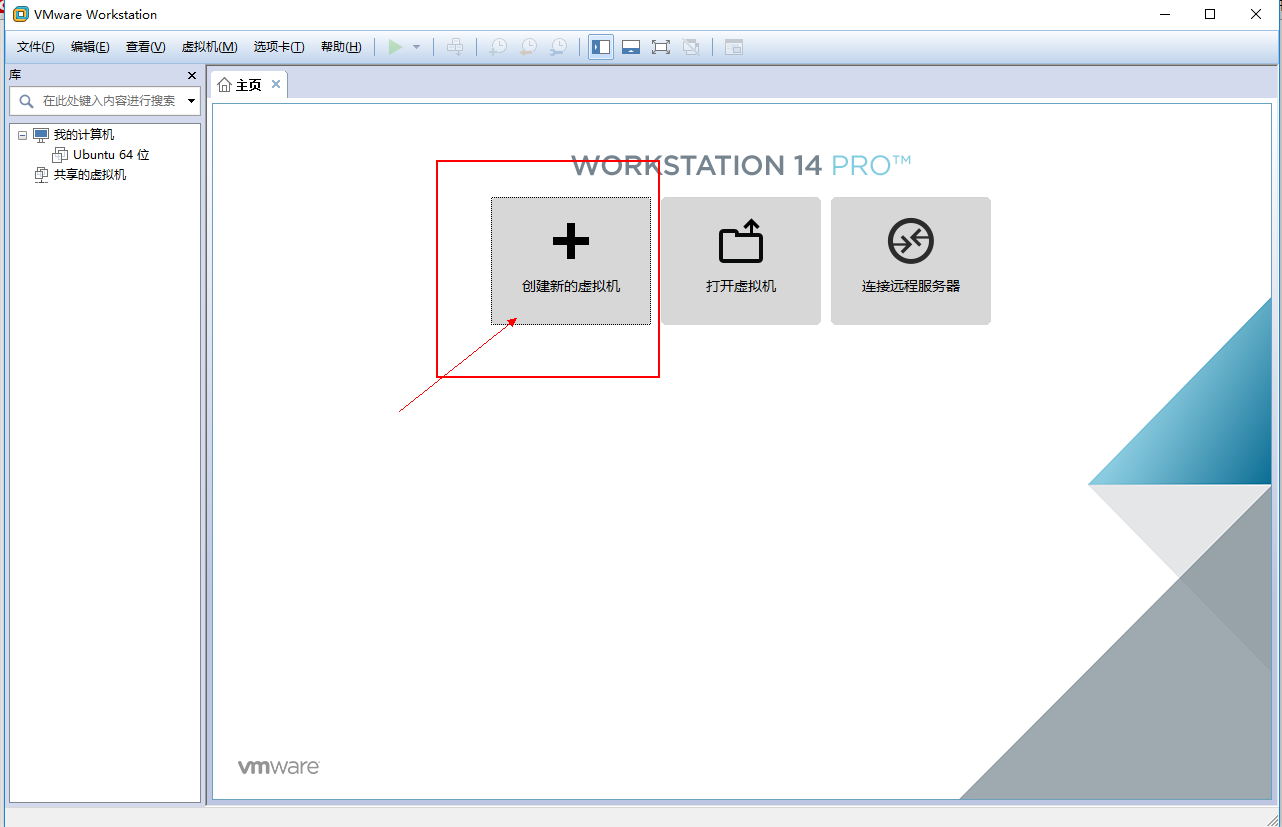Click the 创建新的虚拟机 tile

571,261
